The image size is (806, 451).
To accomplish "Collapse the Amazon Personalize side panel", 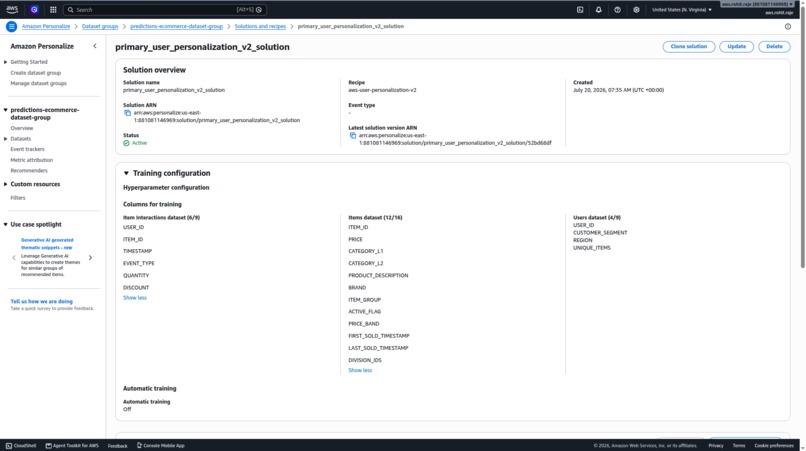I will (x=95, y=46).
